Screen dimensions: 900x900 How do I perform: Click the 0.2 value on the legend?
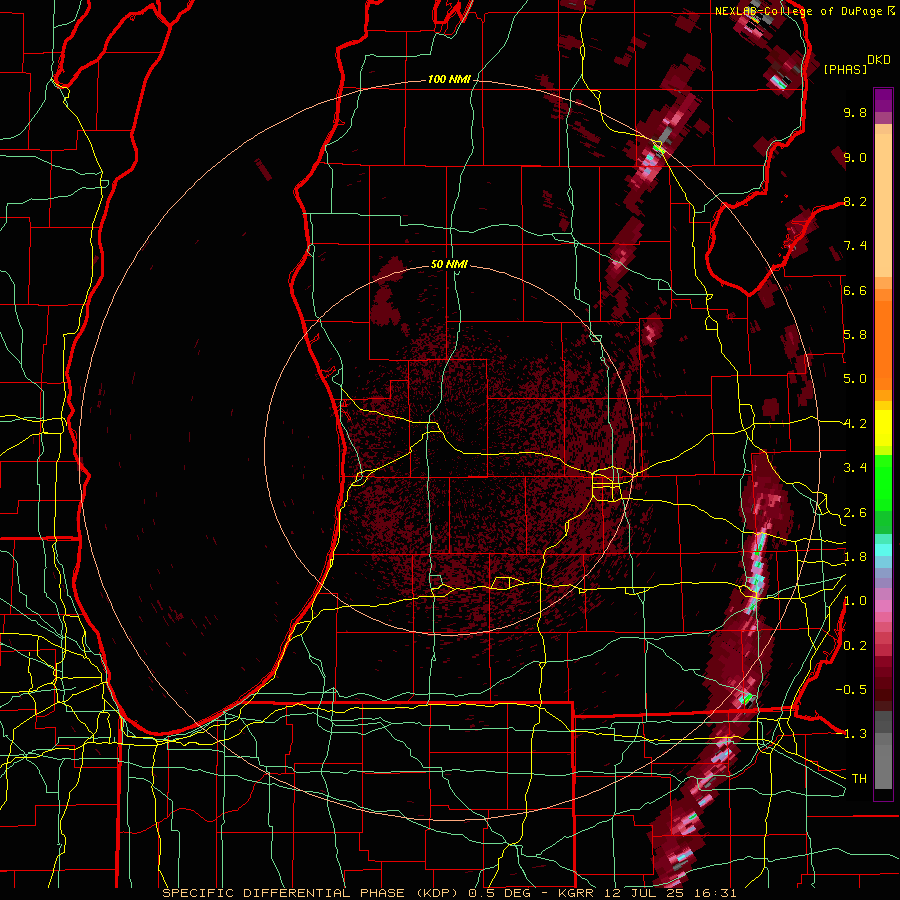(855, 646)
